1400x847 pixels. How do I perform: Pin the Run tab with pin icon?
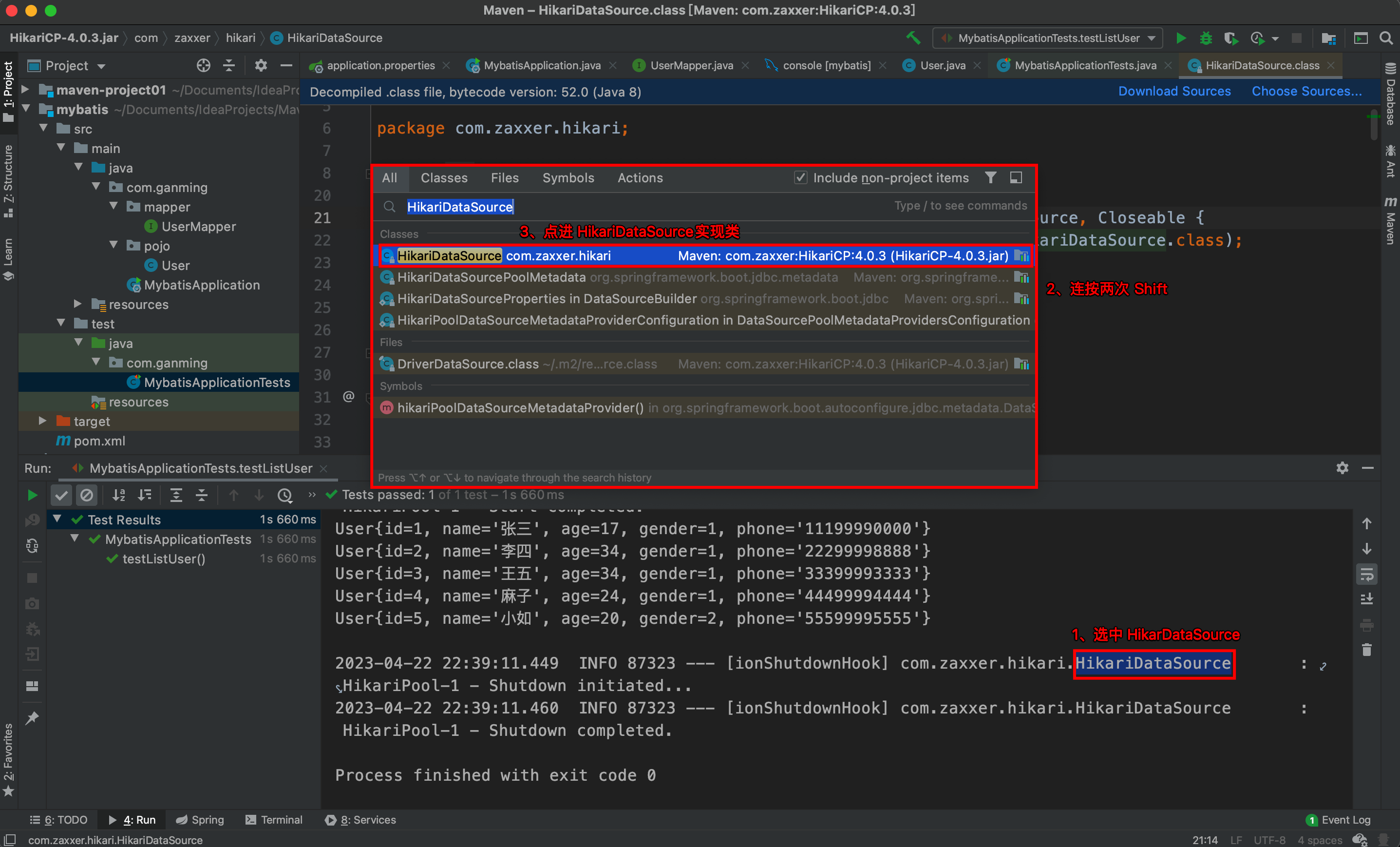point(32,718)
